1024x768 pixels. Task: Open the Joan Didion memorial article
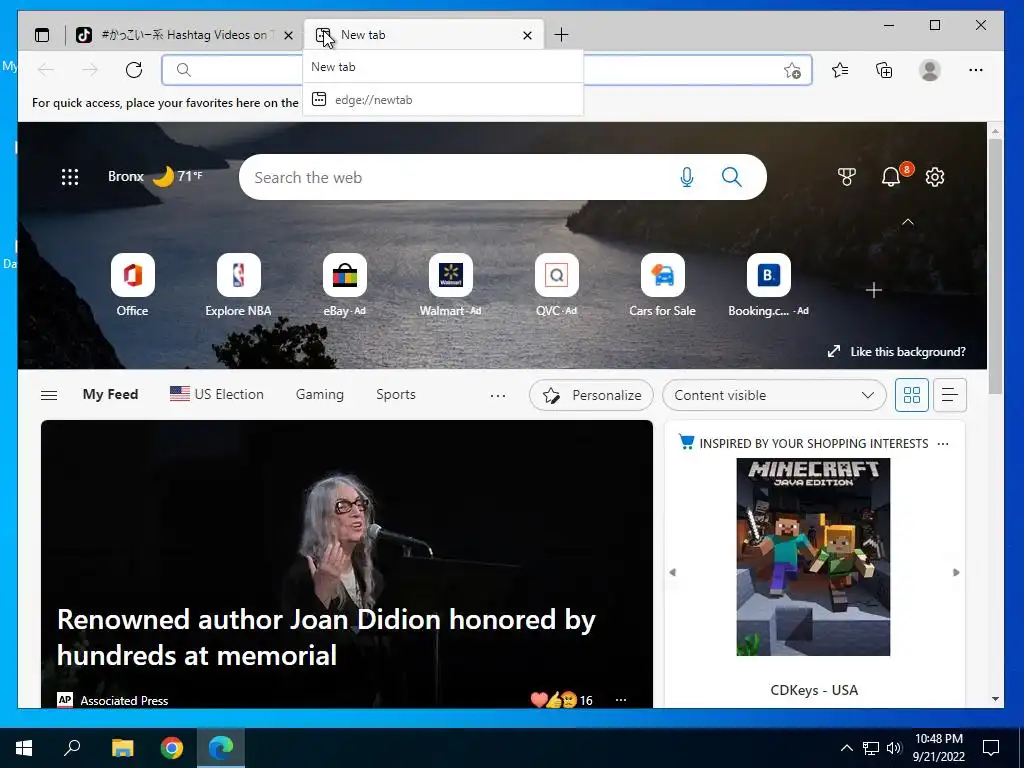coord(327,637)
